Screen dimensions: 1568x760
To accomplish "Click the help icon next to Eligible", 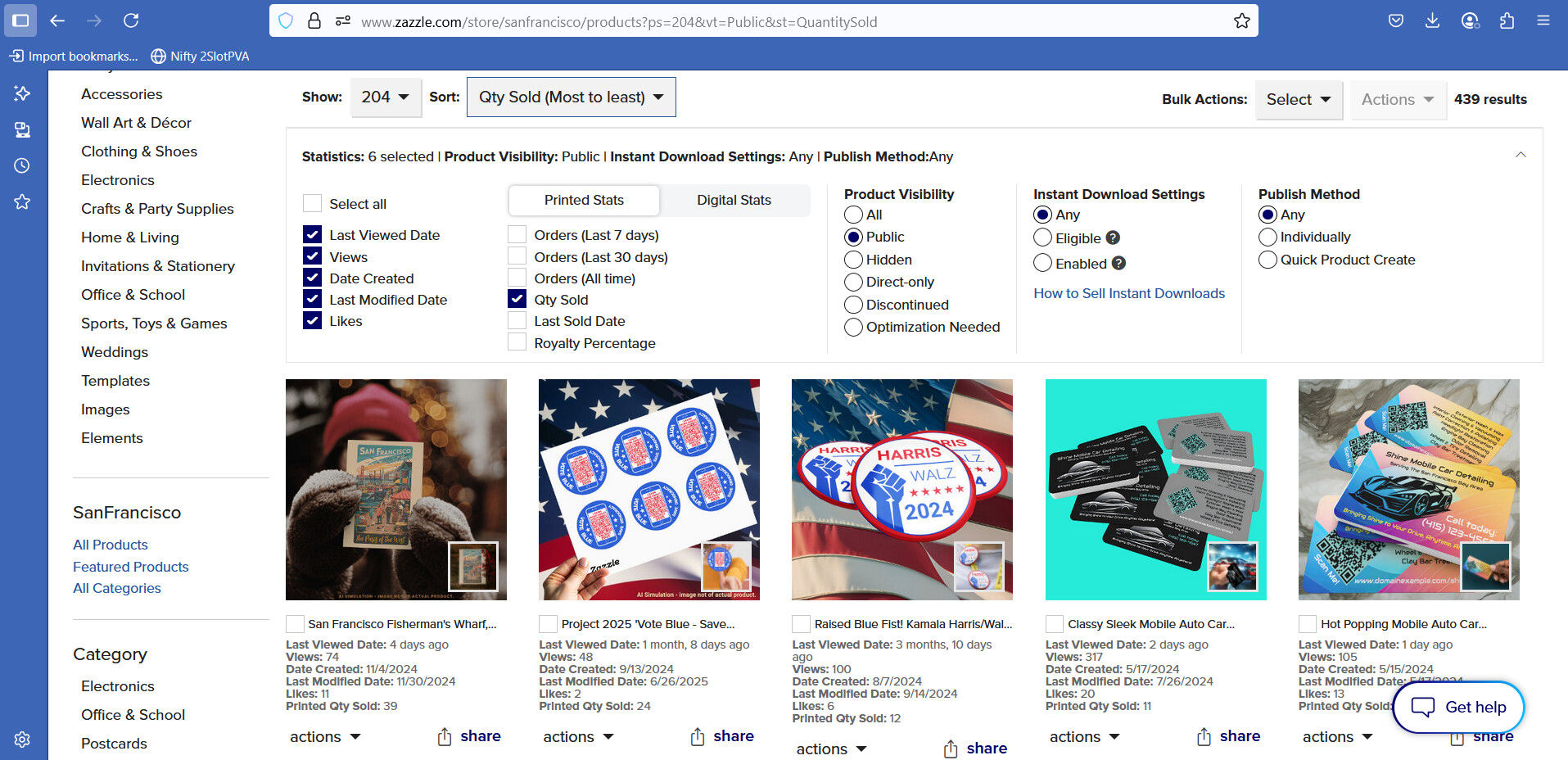I will coord(1113,237).
